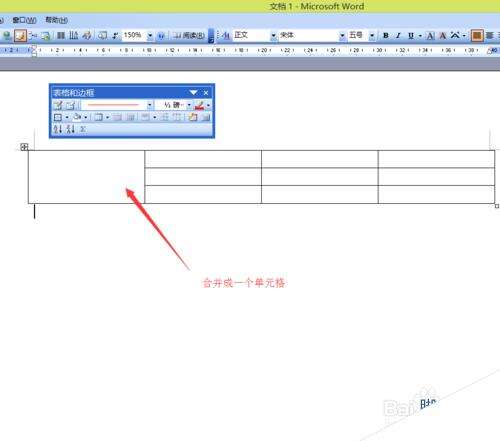Image resolution: width=500 pixels, height=441 pixels.
Task: Click inside the merged left table cell
Action: (x=87, y=177)
